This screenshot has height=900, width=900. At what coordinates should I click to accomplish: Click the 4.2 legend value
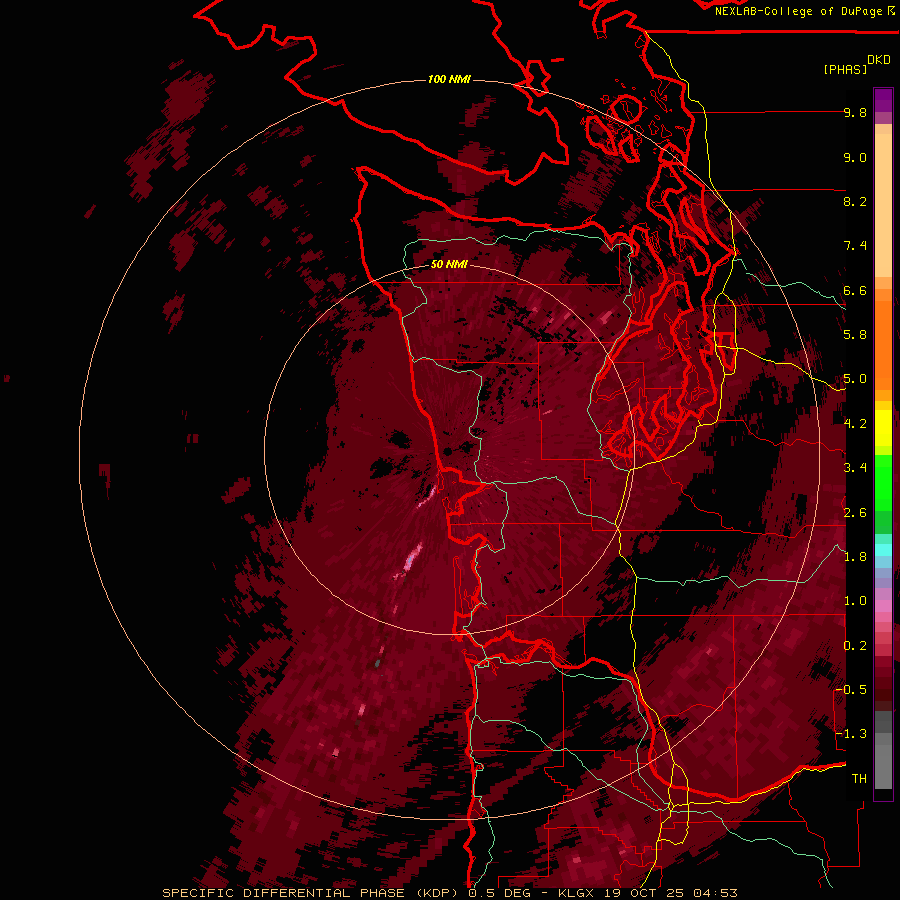pos(855,424)
